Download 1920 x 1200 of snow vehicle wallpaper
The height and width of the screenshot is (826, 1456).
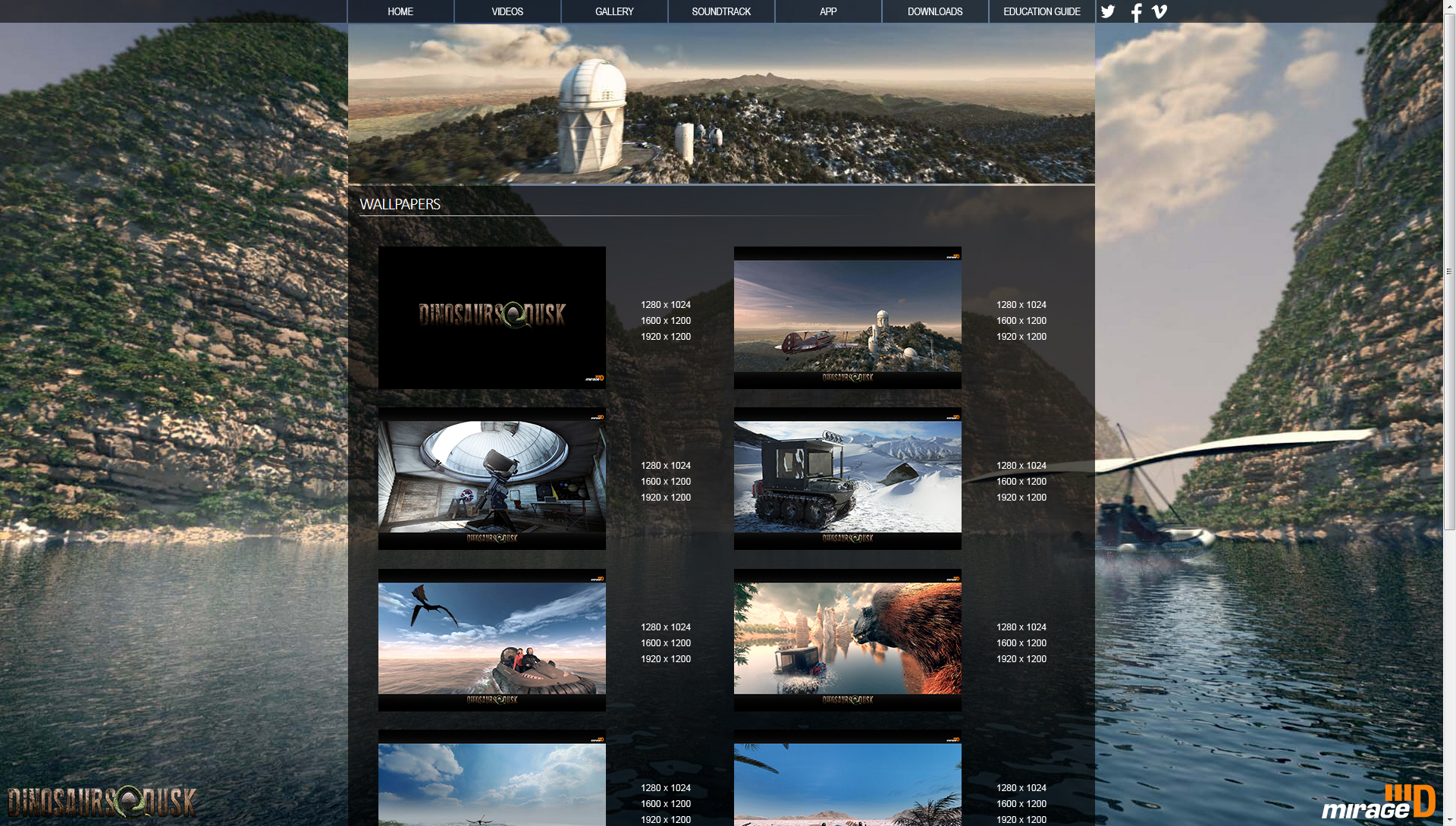tap(1021, 498)
